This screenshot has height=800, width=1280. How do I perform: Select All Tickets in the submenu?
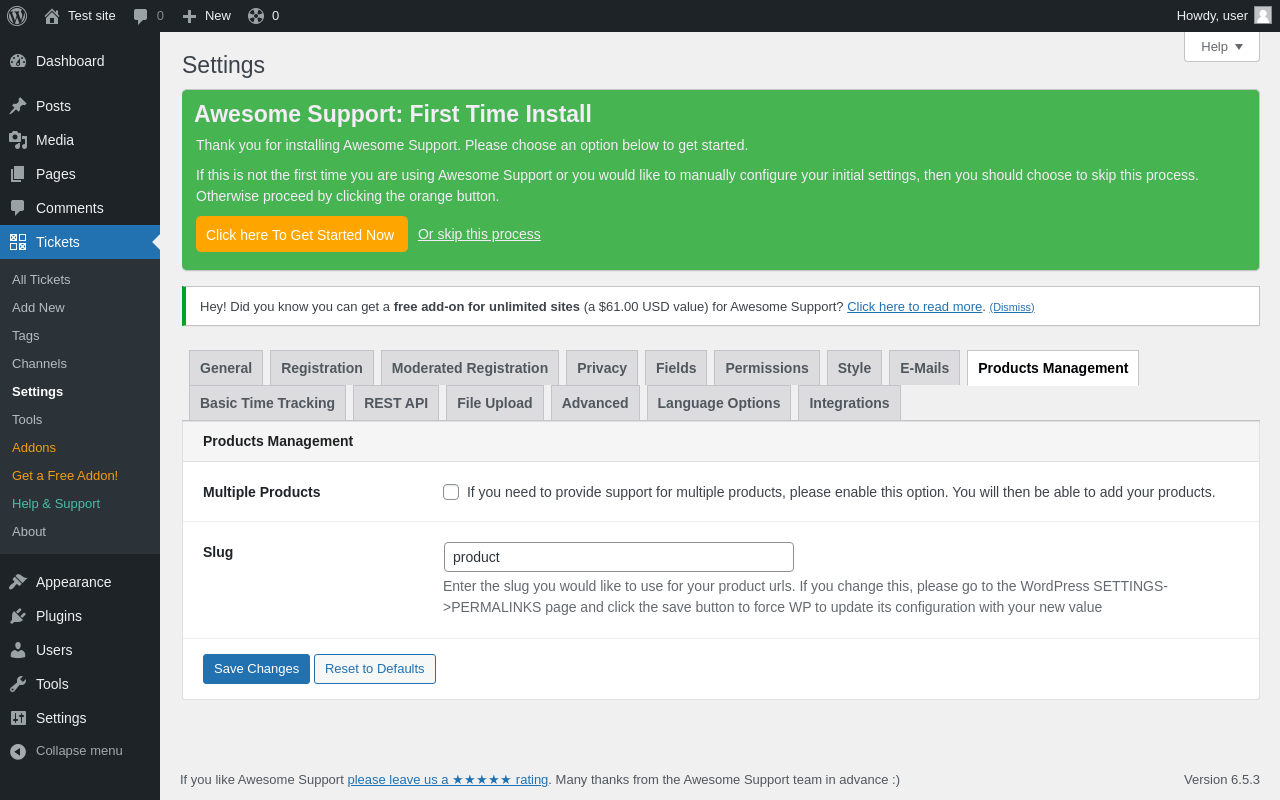click(41, 280)
